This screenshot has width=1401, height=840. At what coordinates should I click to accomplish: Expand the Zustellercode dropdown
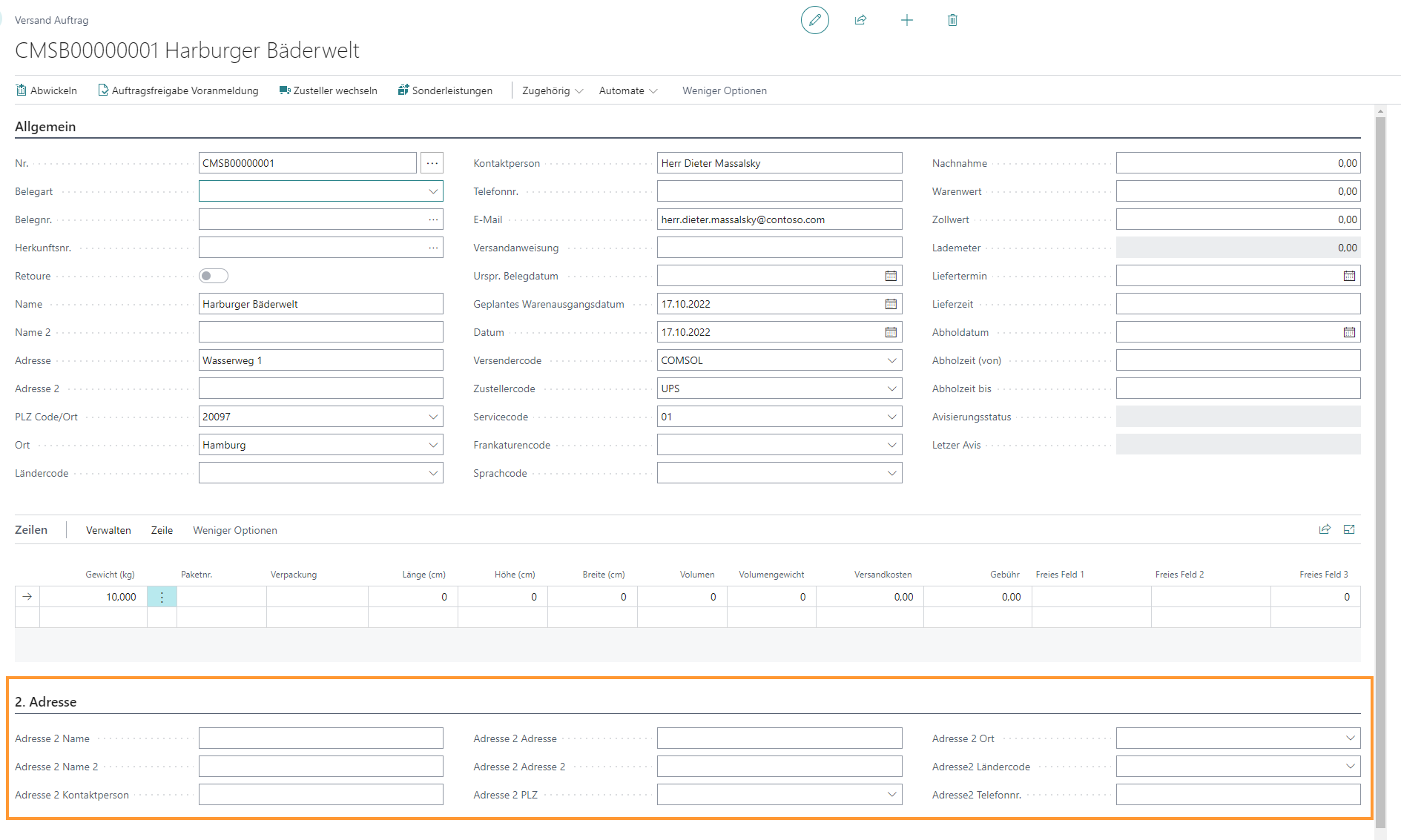[891, 388]
